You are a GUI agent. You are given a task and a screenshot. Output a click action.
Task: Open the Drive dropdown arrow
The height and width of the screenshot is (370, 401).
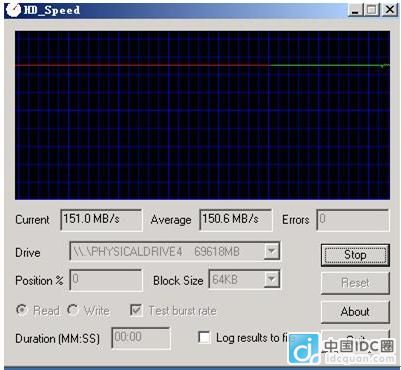click(272, 251)
